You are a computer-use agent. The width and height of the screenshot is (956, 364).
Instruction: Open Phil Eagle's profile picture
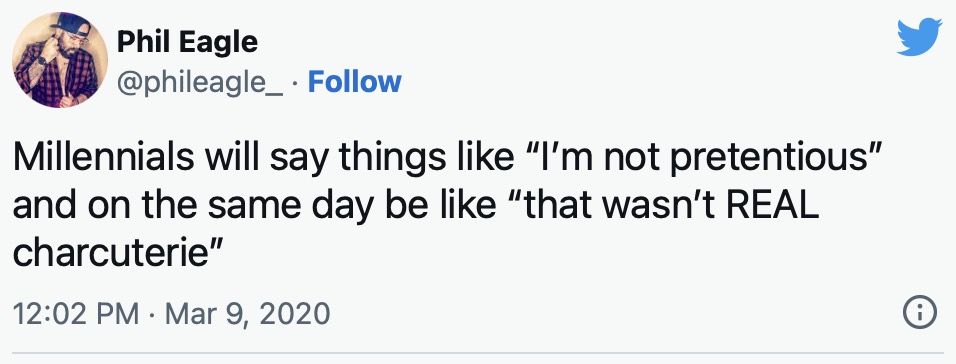pyautogui.click(x=60, y=60)
